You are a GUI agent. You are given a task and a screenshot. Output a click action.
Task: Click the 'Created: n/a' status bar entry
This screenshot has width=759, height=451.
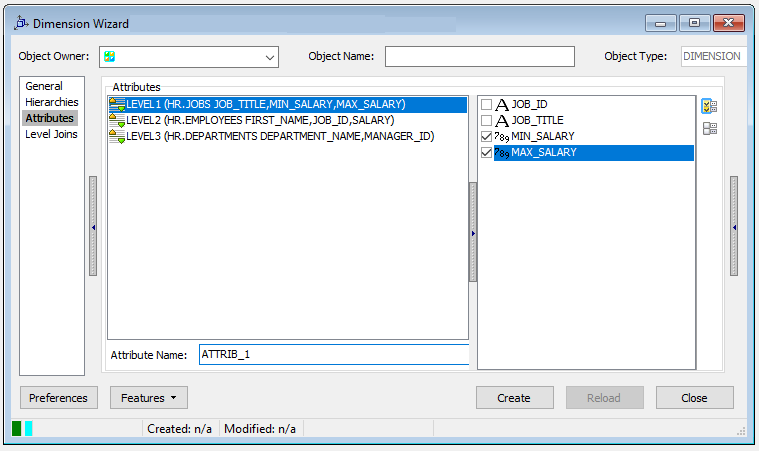click(180, 429)
